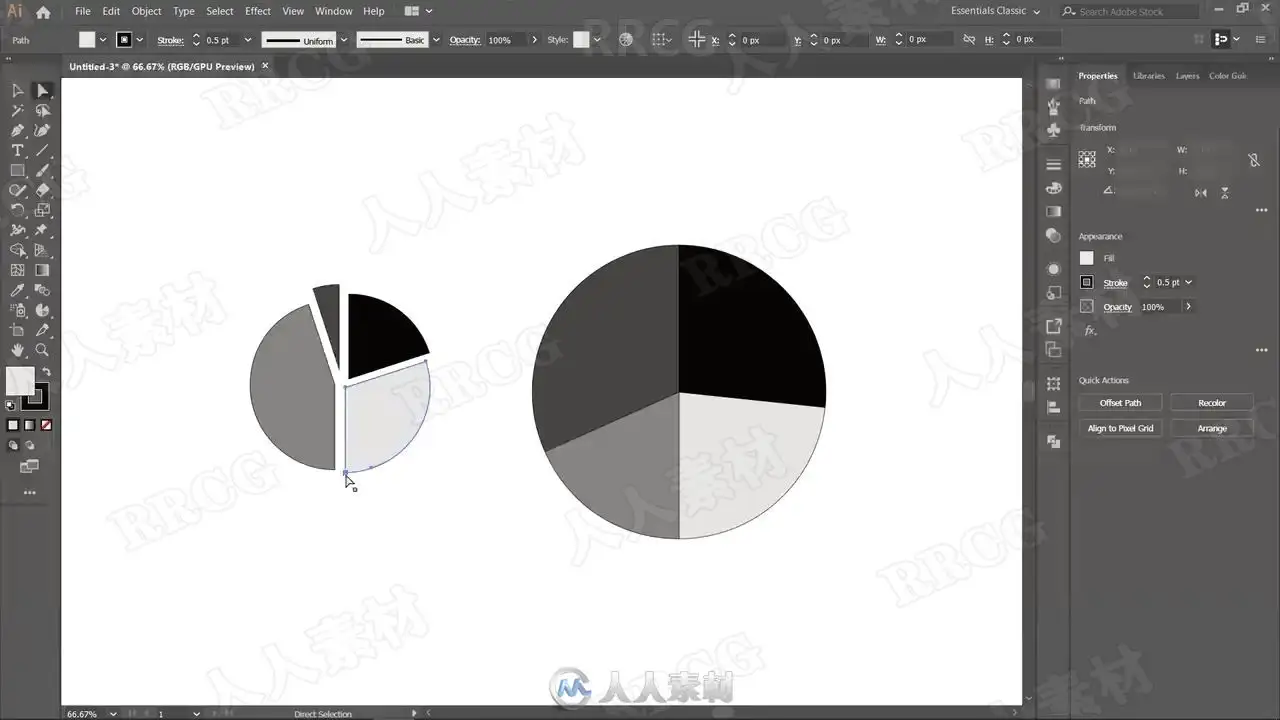1280x720 pixels.
Task: Activate the Type tool
Action: click(17, 151)
